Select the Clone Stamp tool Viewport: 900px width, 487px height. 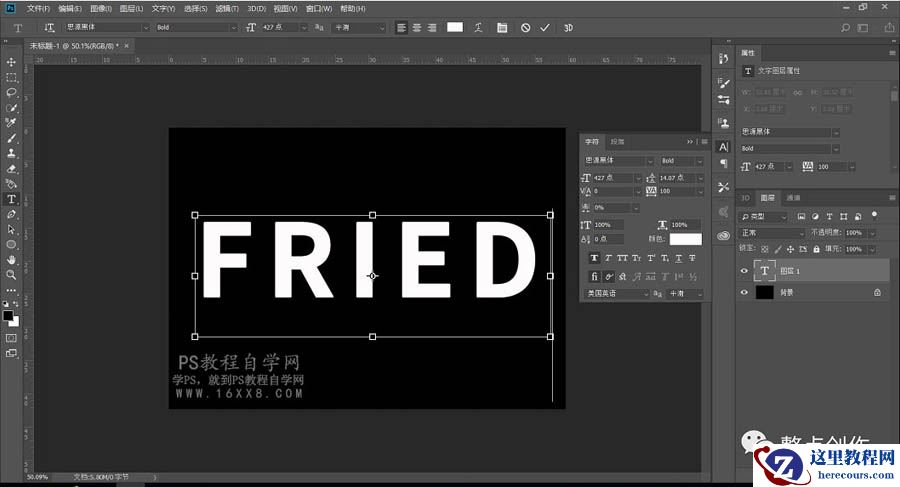pyautogui.click(x=11, y=153)
